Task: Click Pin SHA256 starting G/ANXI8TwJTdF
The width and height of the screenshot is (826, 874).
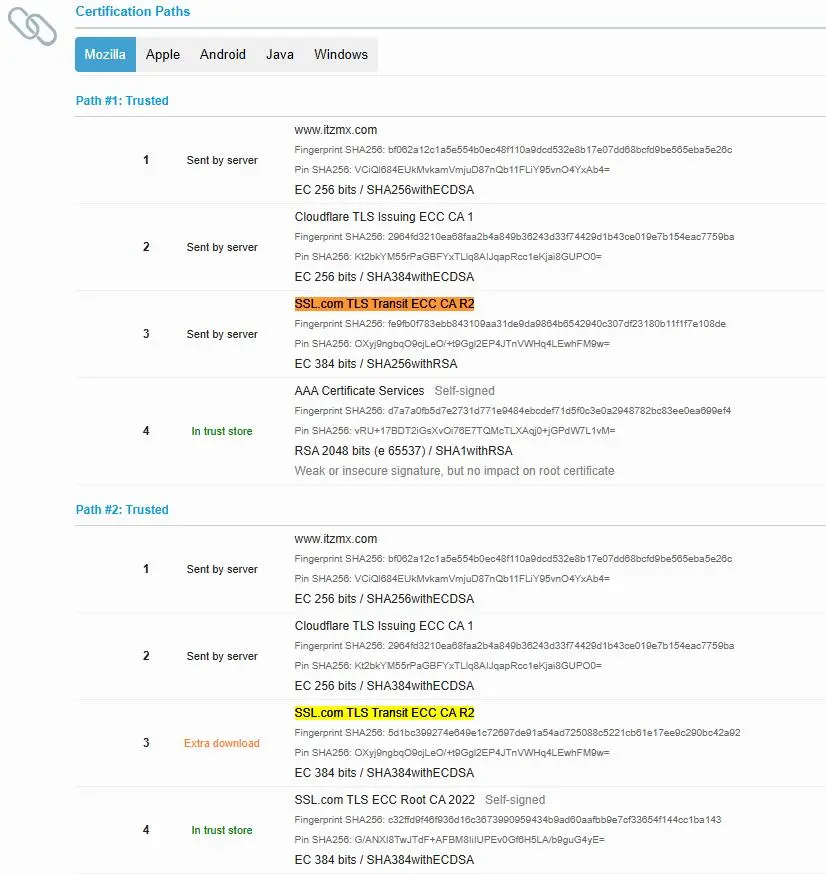Action: pyautogui.click(x=449, y=840)
